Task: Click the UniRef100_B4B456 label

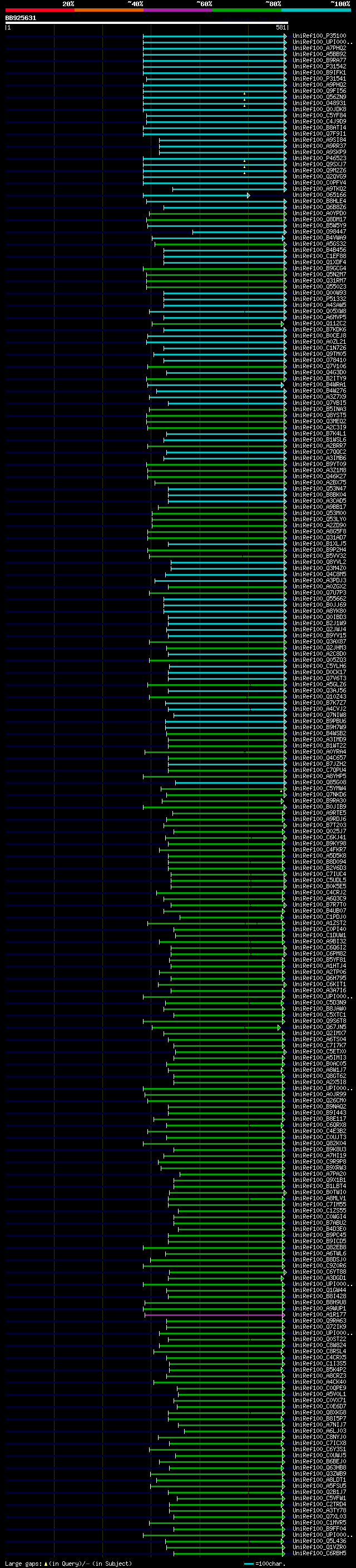Action: 319,250
